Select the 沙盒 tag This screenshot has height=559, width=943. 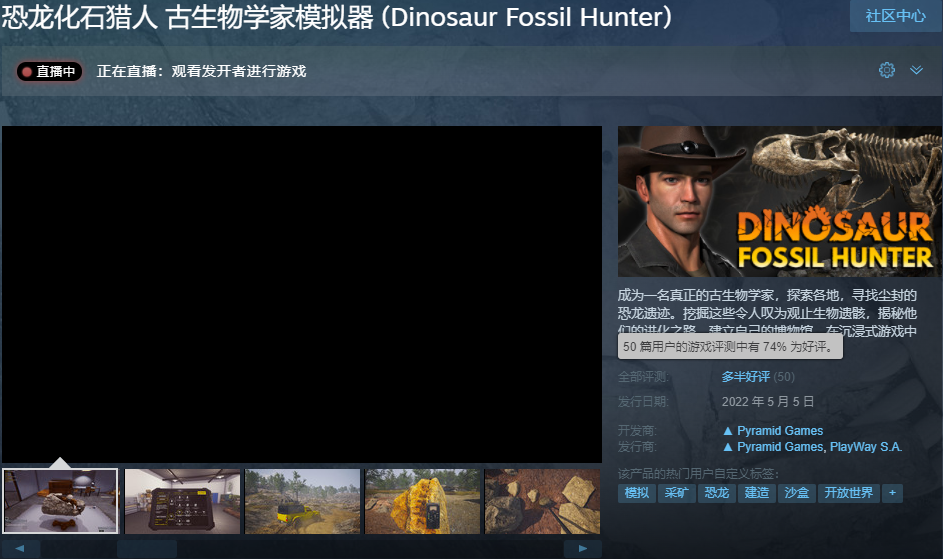tap(797, 493)
